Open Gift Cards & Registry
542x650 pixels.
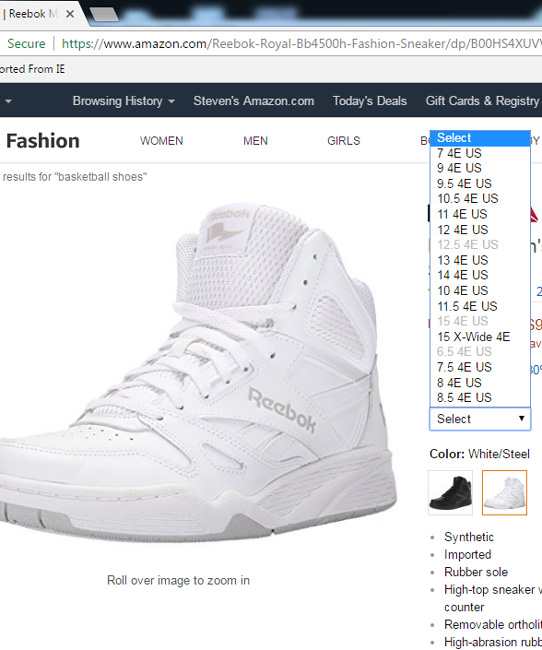[482, 101]
